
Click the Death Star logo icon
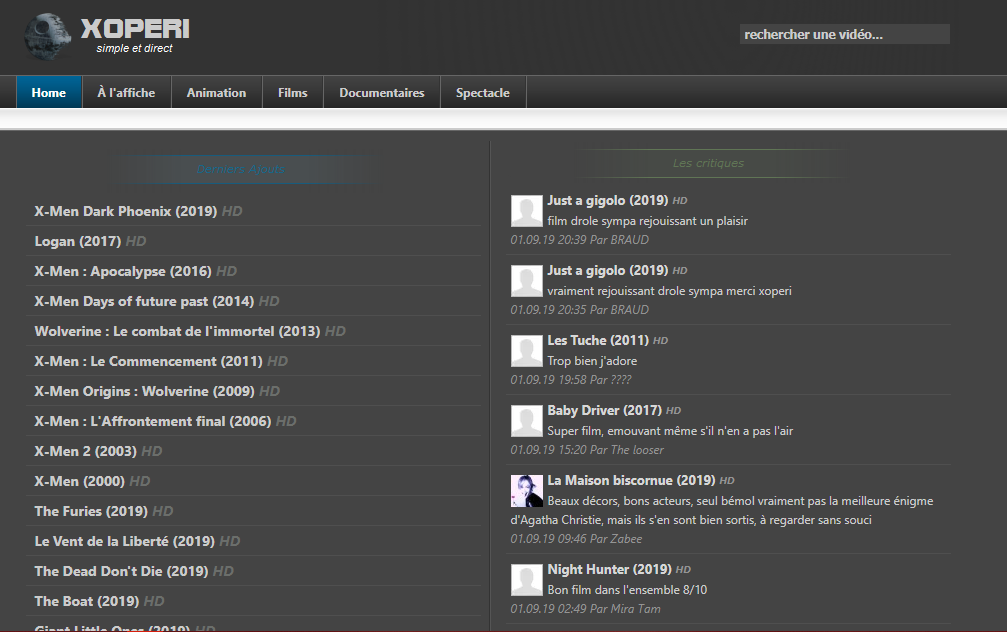pyautogui.click(x=47, y=36)
